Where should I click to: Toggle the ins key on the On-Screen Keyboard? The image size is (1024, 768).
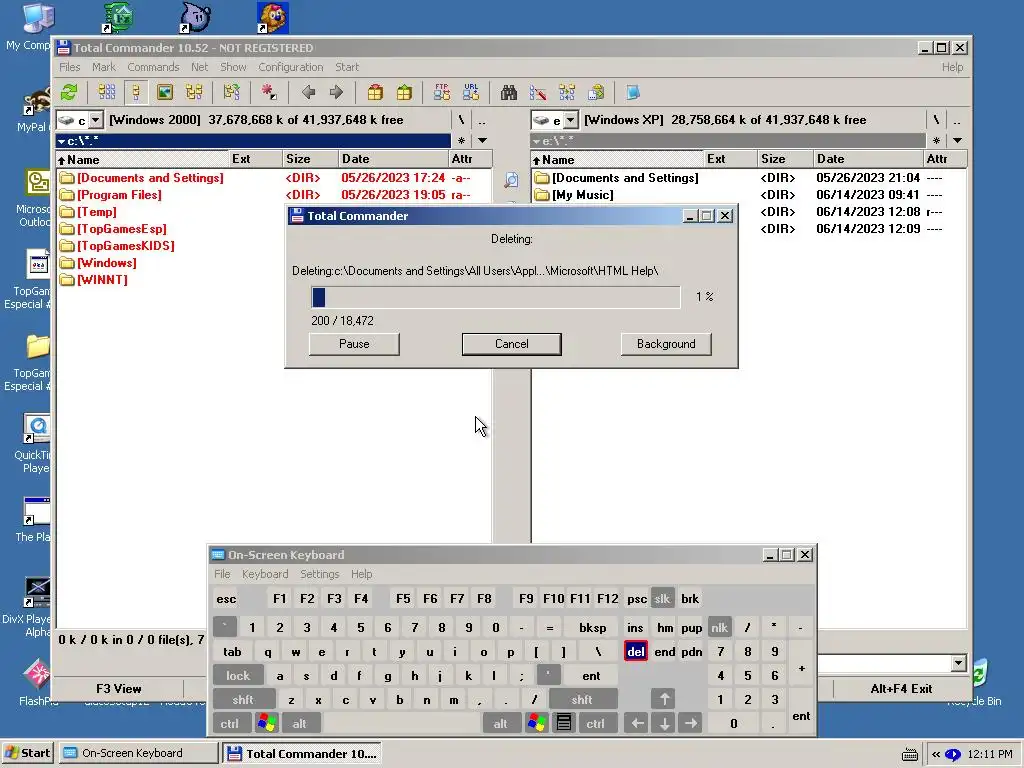pyautogui.click(x=635, y=628)
